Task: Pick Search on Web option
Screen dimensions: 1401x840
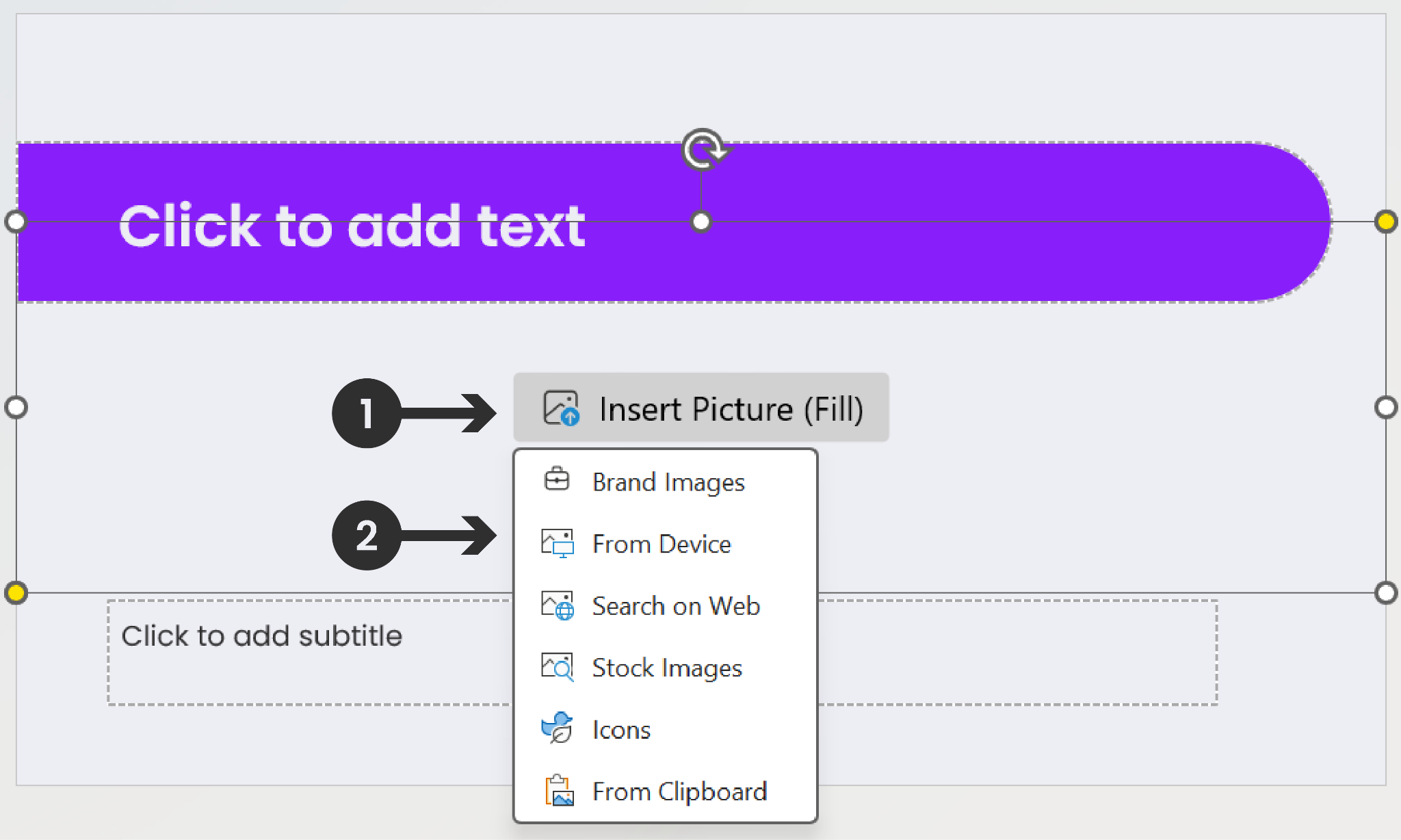Action: point(666,605)
